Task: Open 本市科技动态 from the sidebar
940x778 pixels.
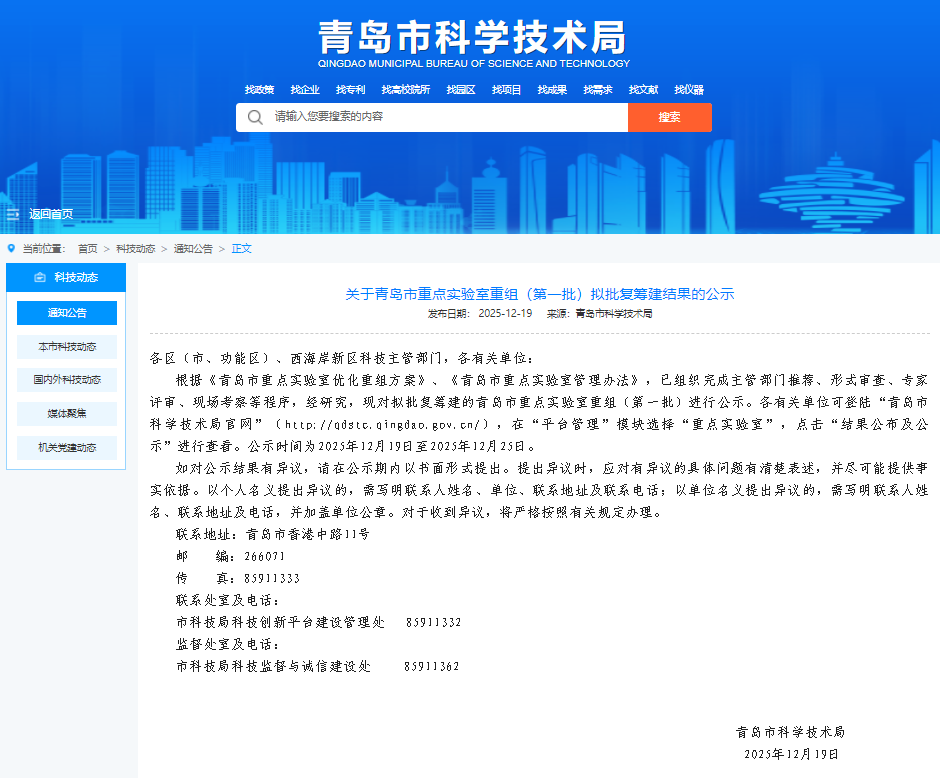Action: [x=66, y=346]
